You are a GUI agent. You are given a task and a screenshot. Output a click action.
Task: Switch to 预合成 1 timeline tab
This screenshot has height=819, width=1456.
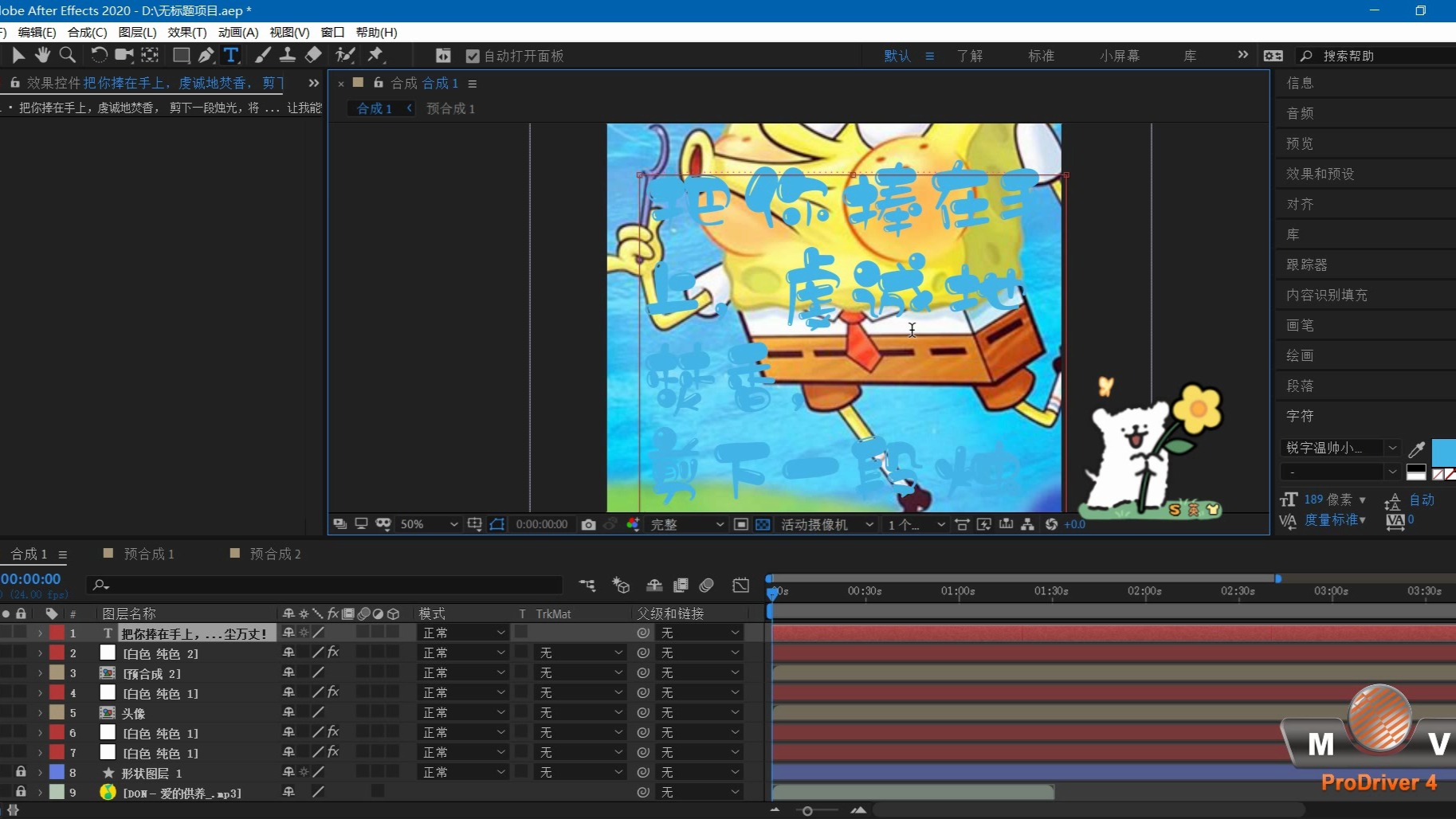[148, 554]
